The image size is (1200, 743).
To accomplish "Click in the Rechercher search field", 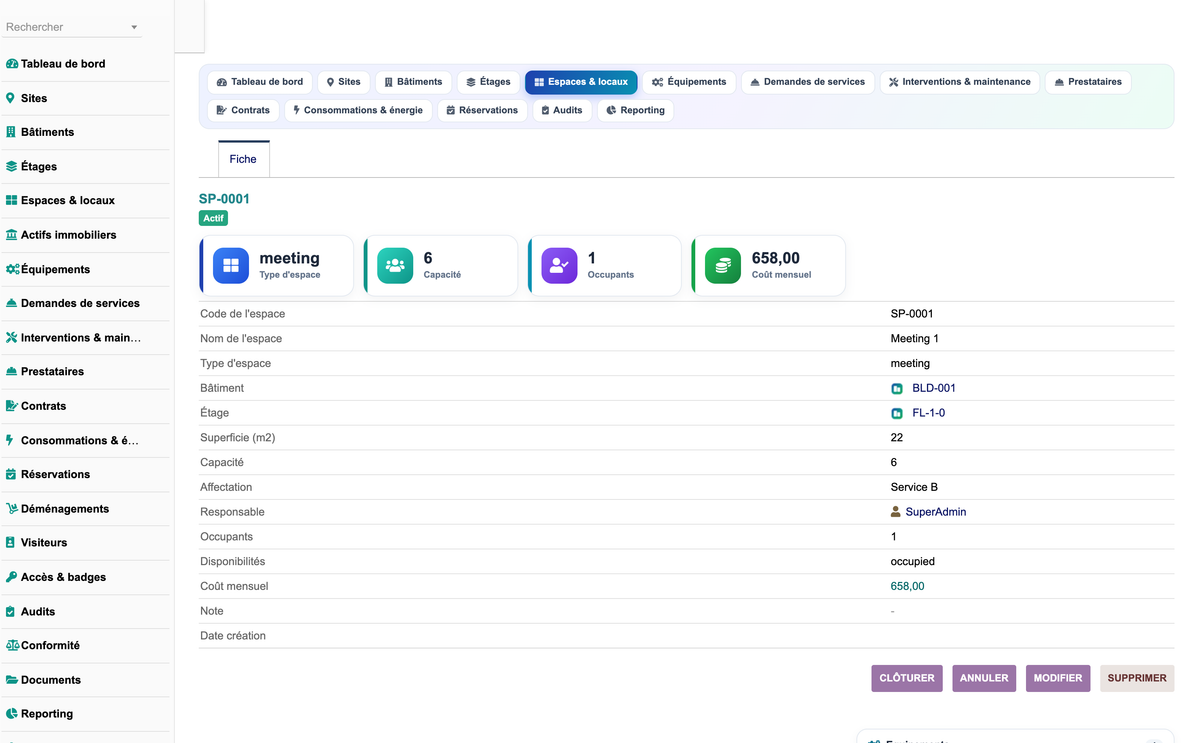I will point(66,27).
